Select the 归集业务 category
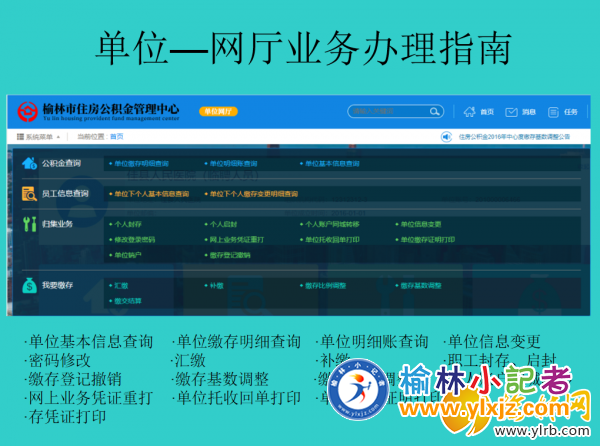The image size is (600, 446). 57,224
